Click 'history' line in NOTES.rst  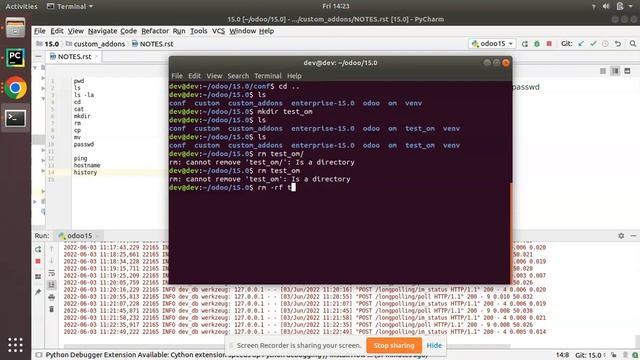pyautogui.click(x=85, y=172)
